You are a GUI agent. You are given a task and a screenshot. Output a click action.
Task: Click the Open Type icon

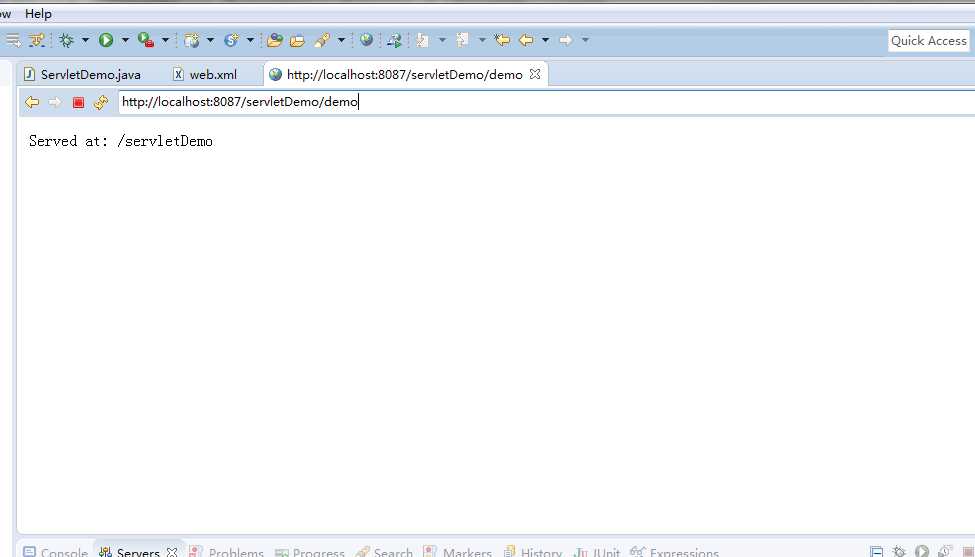point(274,40)
